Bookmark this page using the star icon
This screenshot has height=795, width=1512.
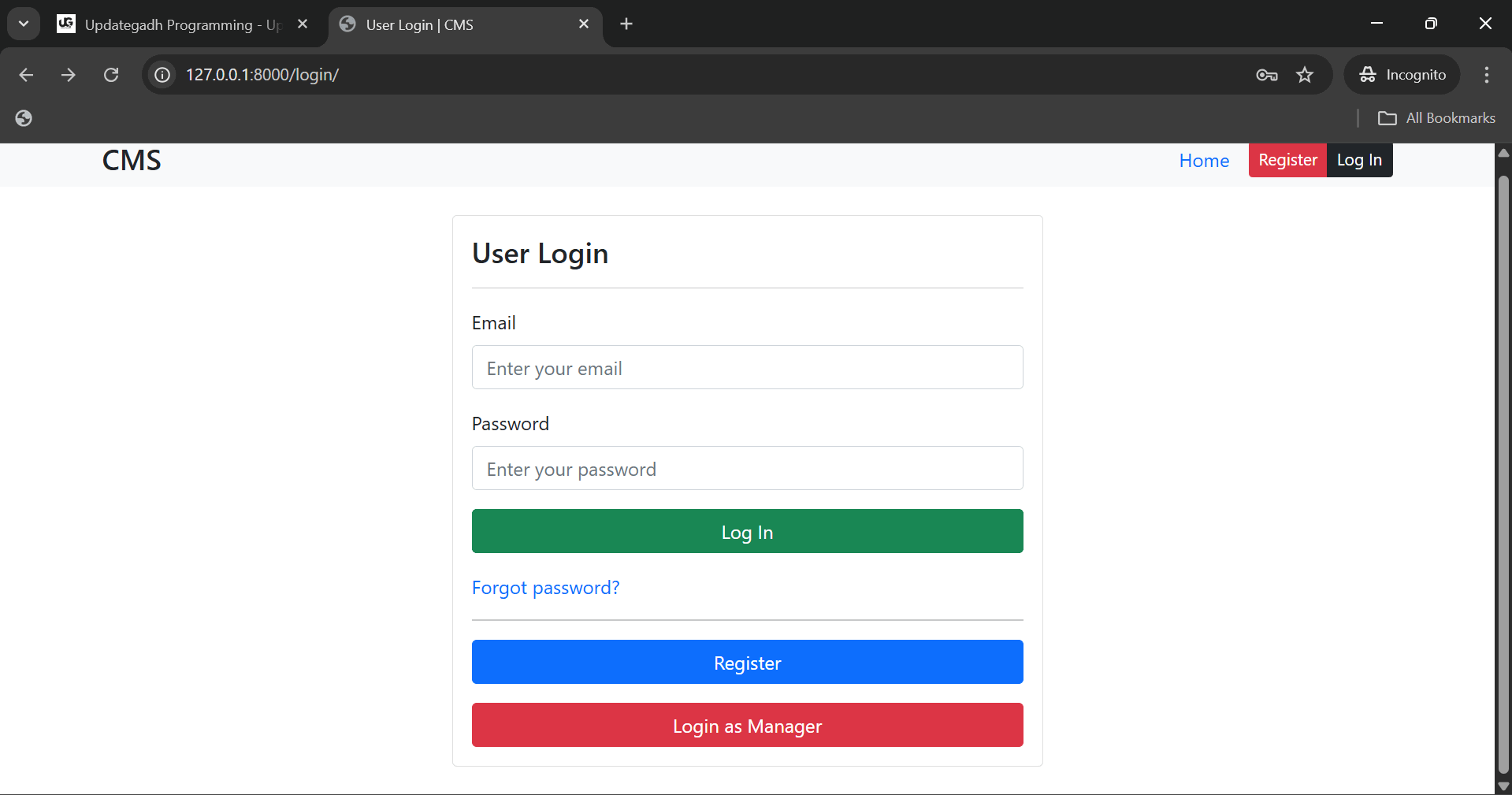click(x=1305, y=75)
